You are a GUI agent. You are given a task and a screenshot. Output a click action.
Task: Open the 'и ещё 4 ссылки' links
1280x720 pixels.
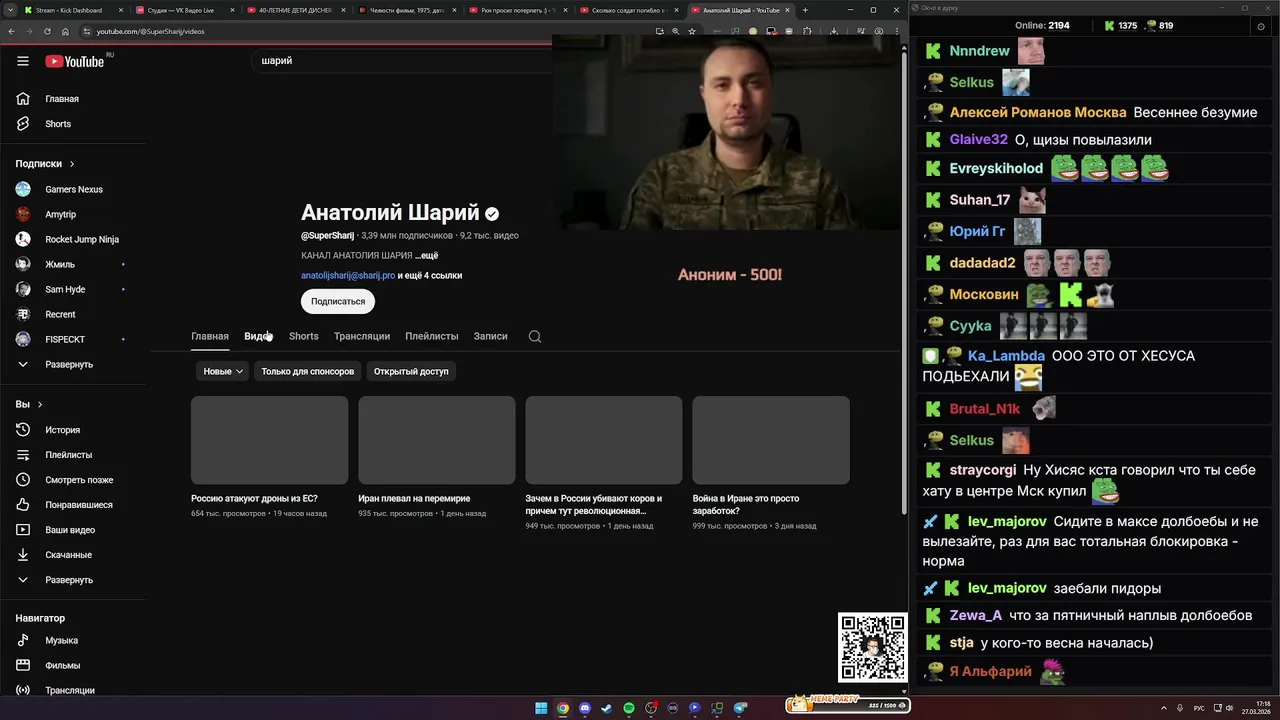click(x=430, y=275)
